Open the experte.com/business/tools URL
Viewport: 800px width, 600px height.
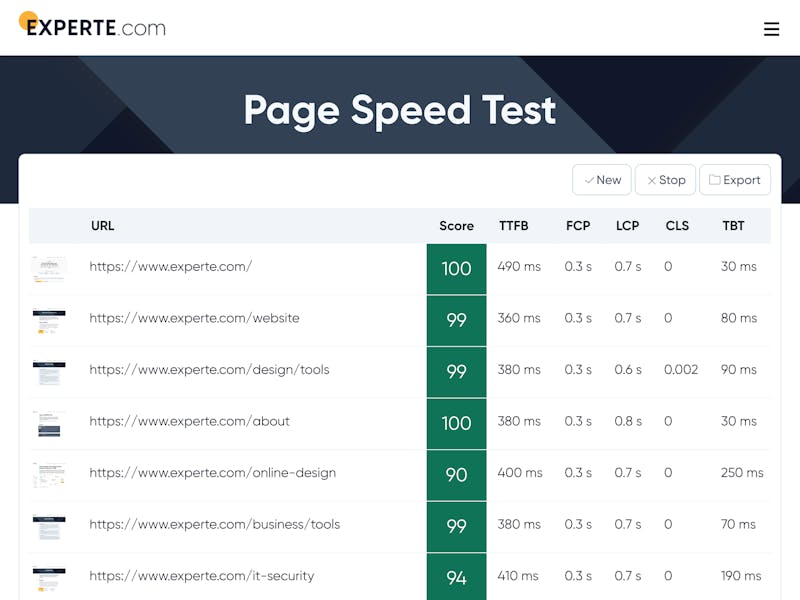(215, 524)
